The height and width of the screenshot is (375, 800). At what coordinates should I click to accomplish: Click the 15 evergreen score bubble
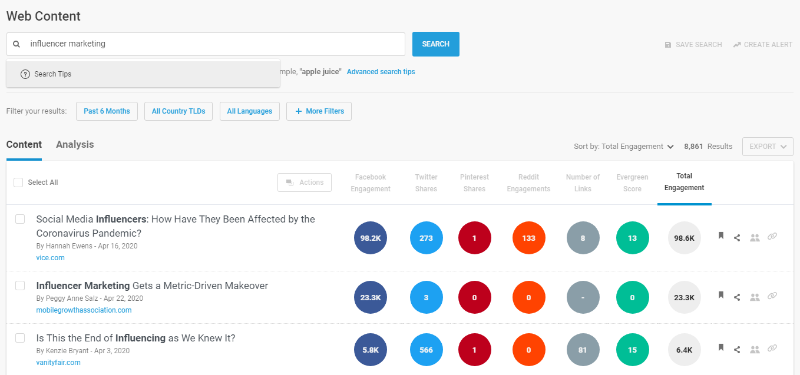coord(632,350)
